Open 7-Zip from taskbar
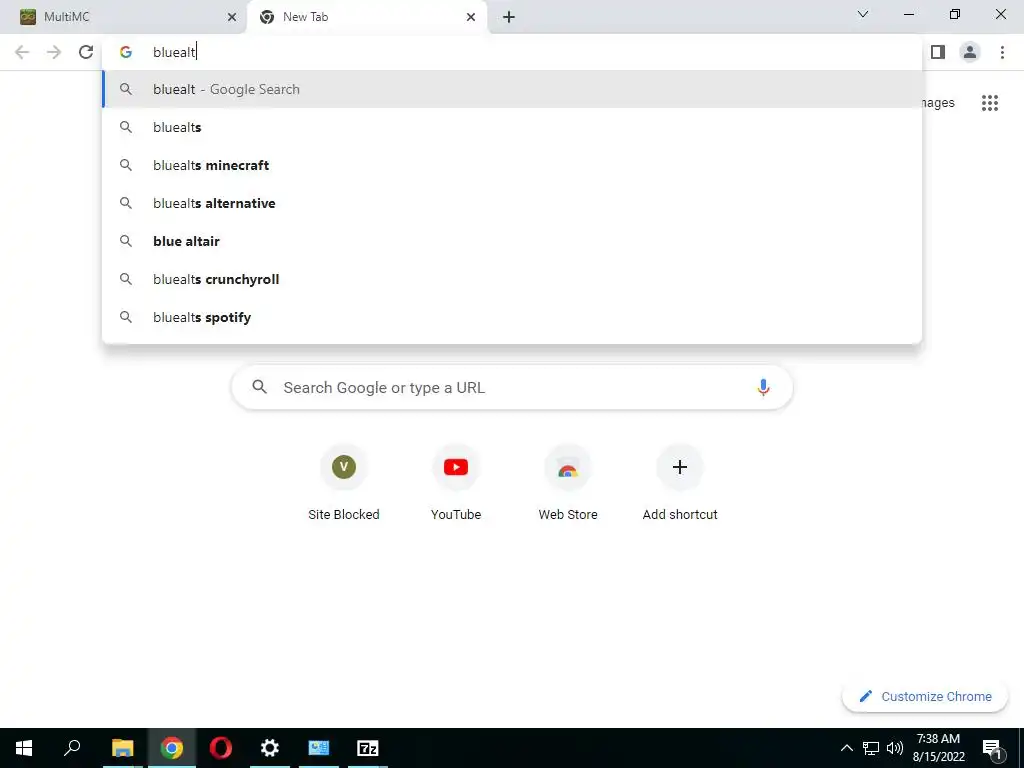Screen dimensions: 1024x768 (368, 748)
